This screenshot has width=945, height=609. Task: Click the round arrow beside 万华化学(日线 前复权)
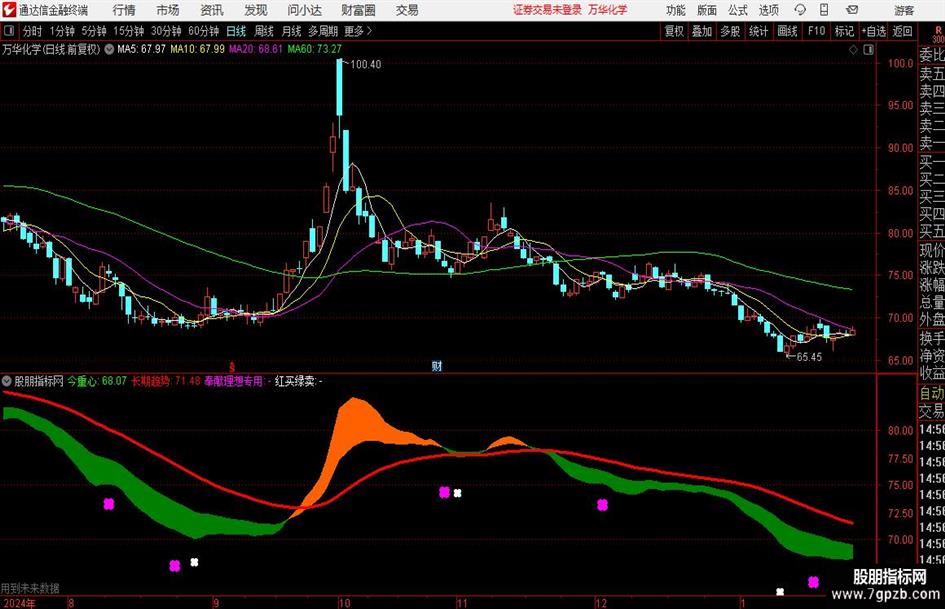tap(109, 49)
